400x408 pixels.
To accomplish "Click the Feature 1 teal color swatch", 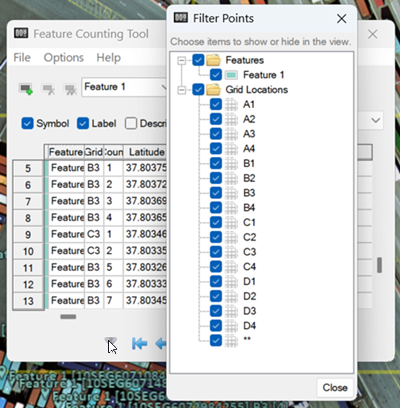I will [x=231, y=75].
